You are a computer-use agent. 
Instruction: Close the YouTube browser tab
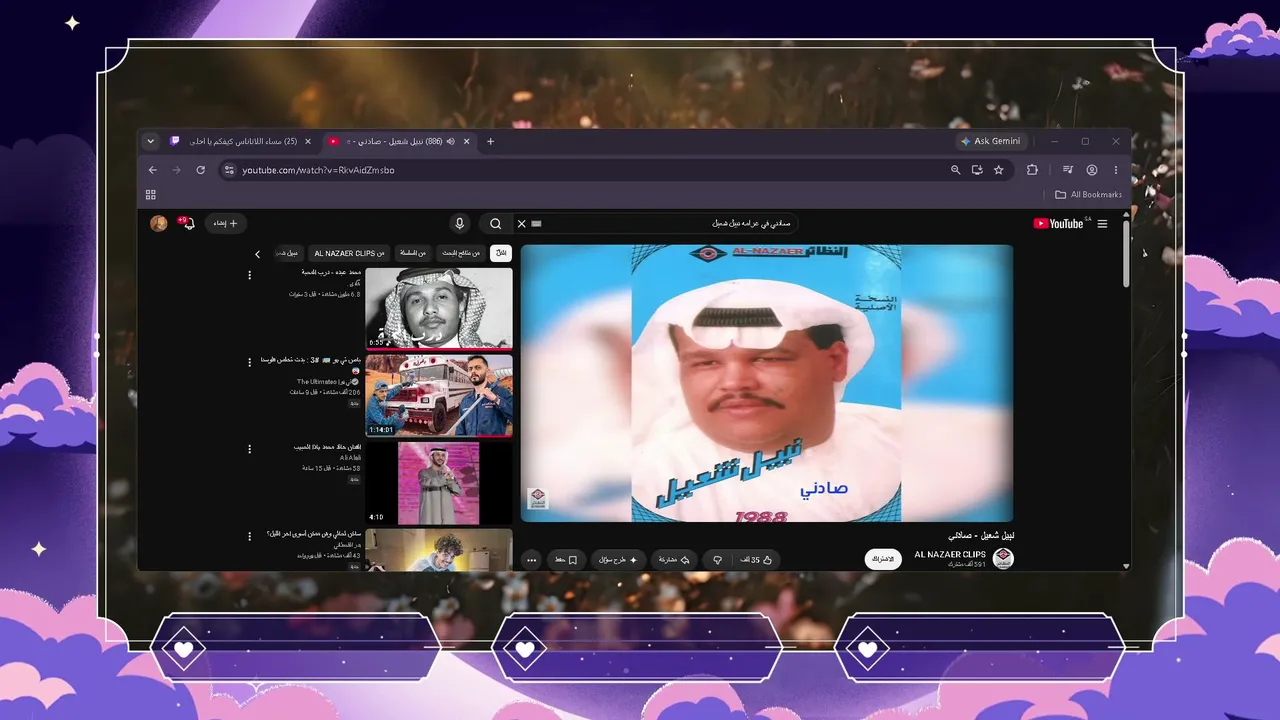(467, 141)
